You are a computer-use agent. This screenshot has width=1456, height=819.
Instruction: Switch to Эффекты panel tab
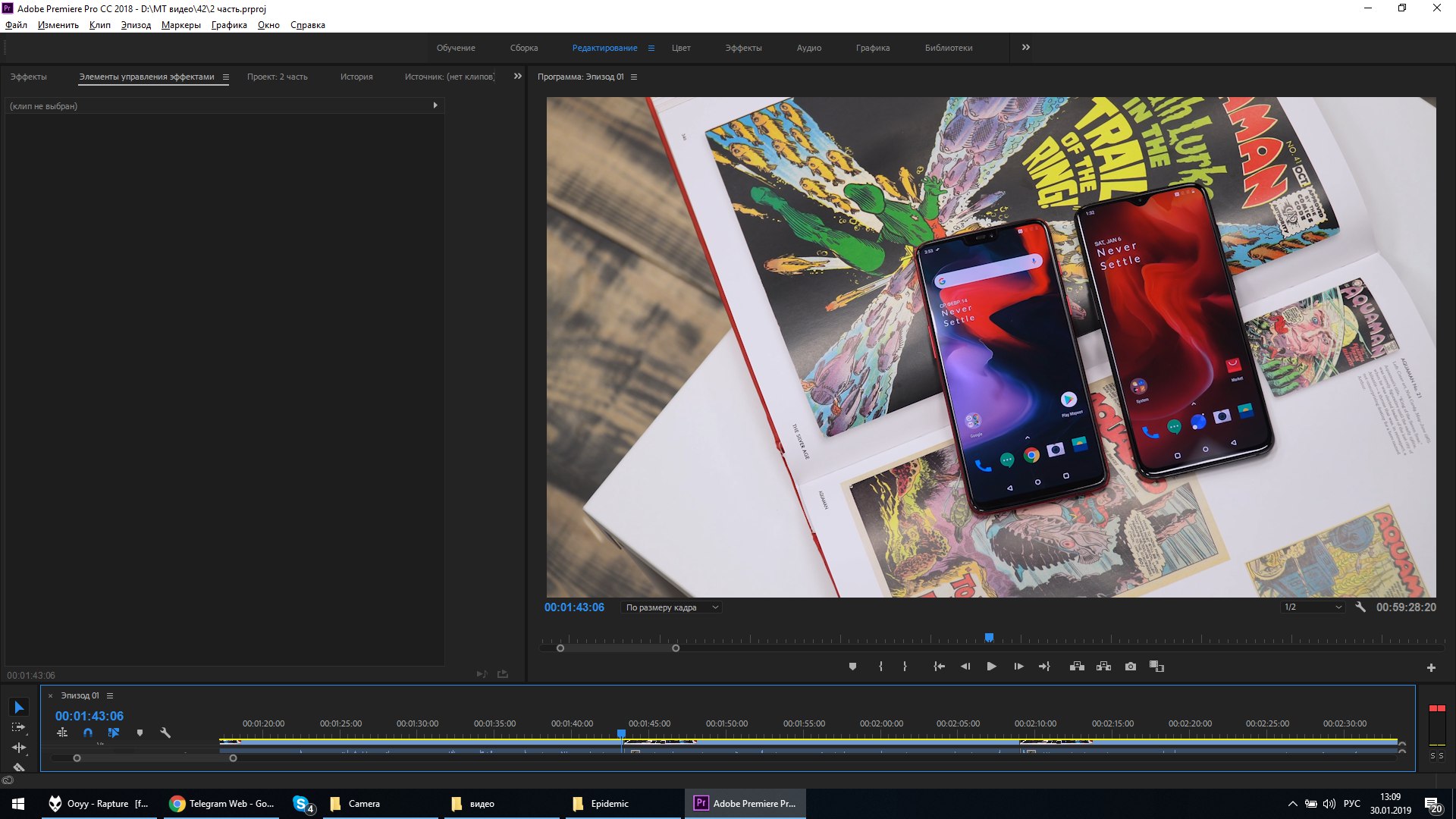[x=29, y=77]
